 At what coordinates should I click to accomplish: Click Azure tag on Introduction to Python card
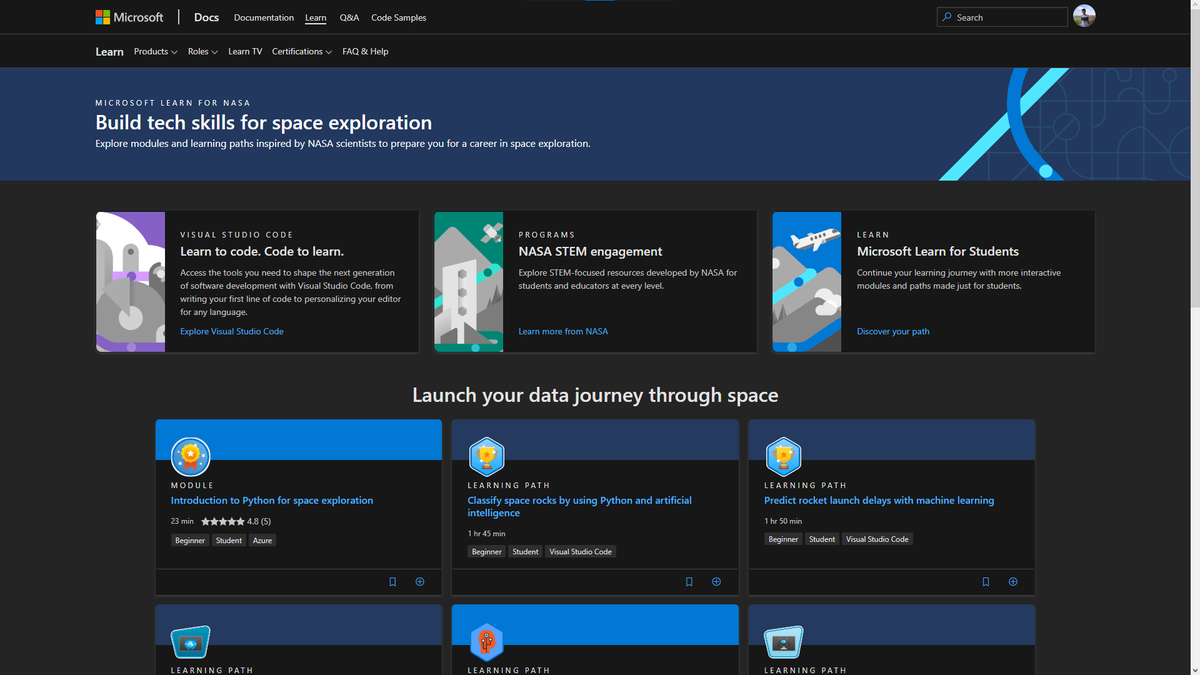pyautogui.click(x=262, y=540)
